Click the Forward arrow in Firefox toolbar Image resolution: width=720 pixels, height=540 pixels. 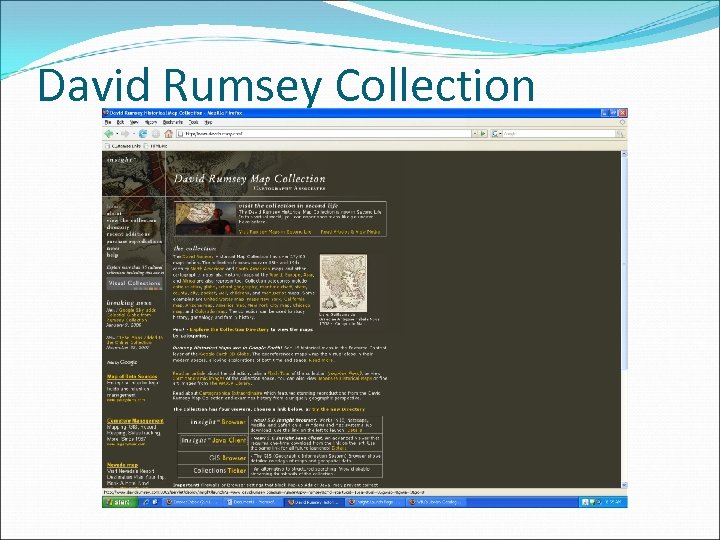pos(125,134)
